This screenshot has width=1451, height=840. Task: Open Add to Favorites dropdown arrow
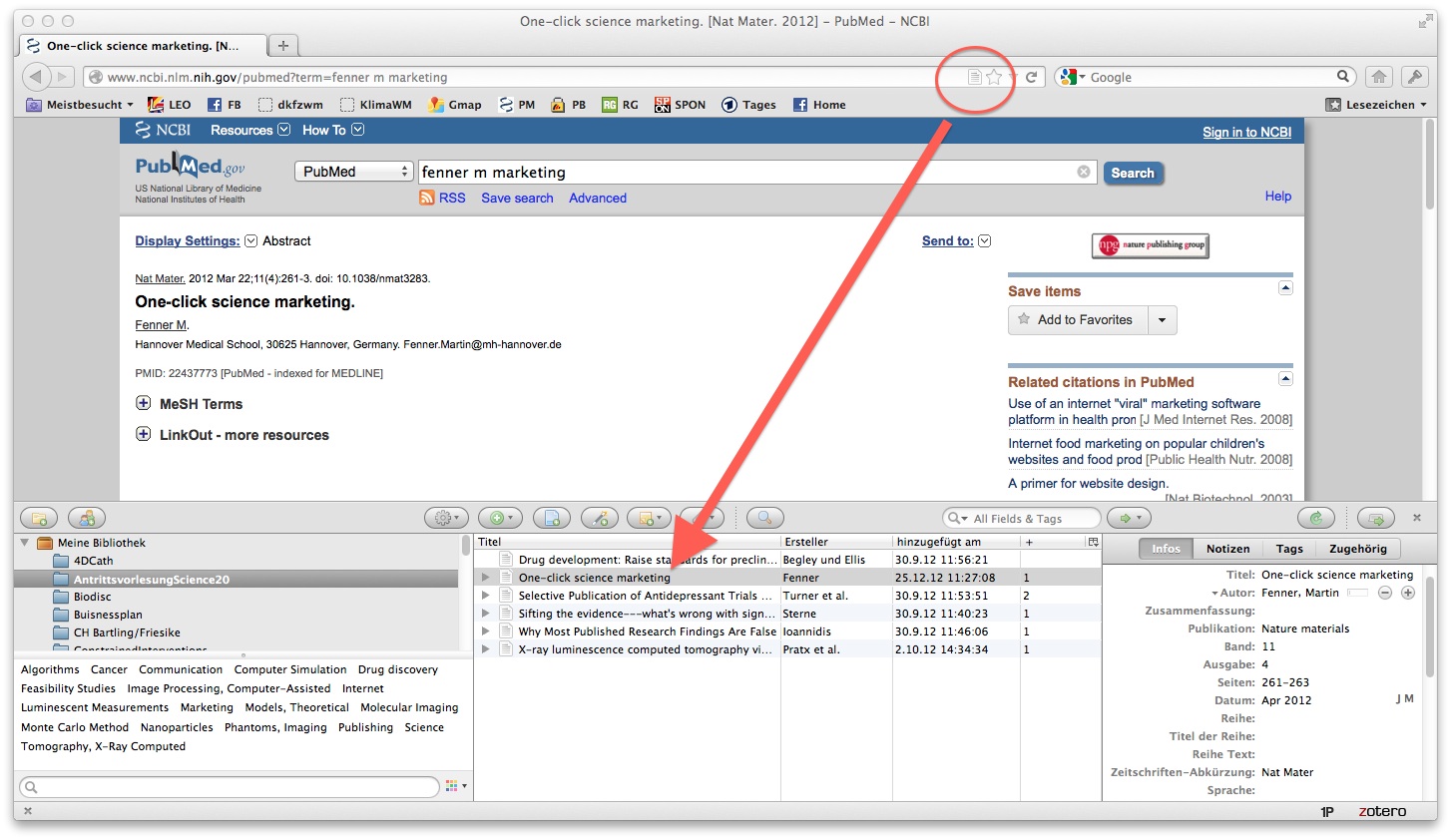(x=1162, y=320)
